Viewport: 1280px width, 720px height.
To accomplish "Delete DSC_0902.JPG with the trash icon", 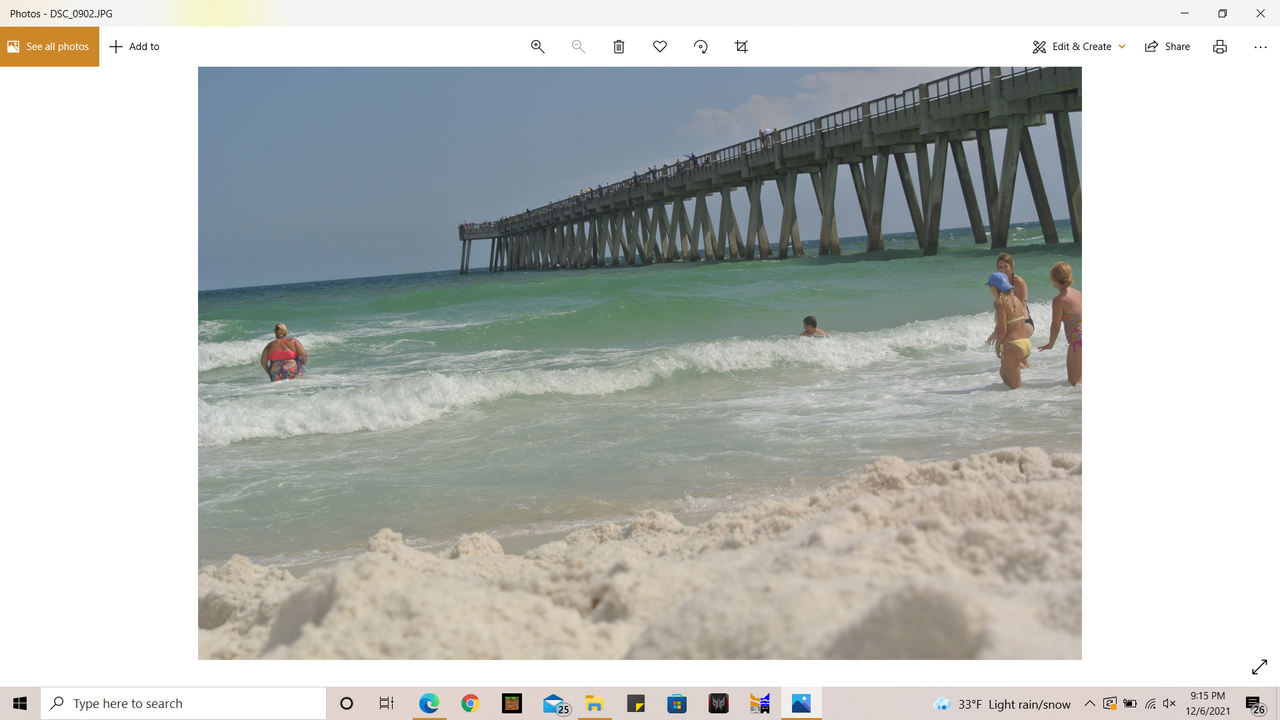I will (x=618, y=46).
